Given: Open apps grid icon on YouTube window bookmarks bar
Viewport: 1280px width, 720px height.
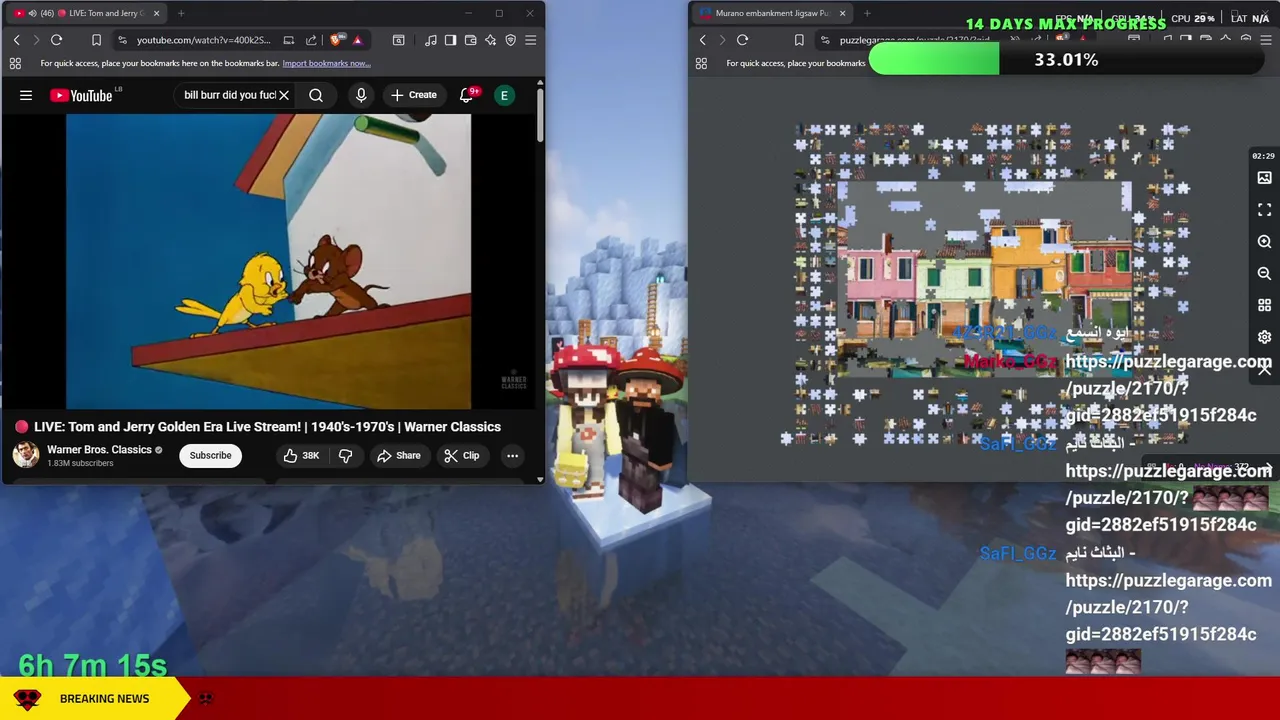Looking at the screenshot, I should (15, 63).
